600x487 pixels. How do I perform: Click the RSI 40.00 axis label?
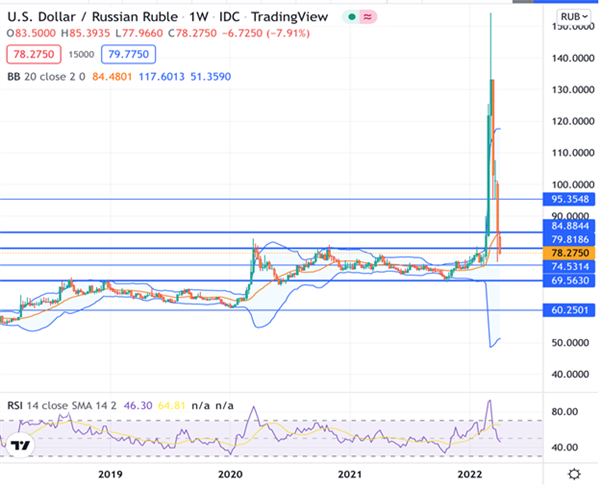[565, 447]
